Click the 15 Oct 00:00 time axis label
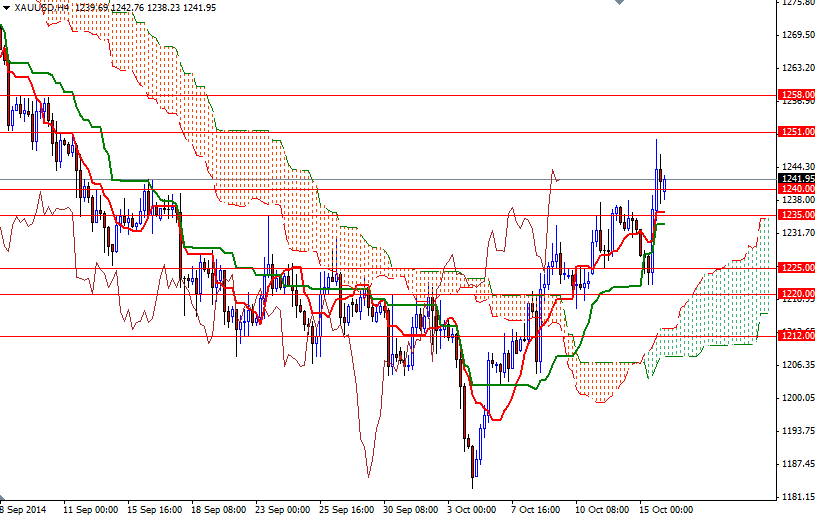 pos(666,509)
